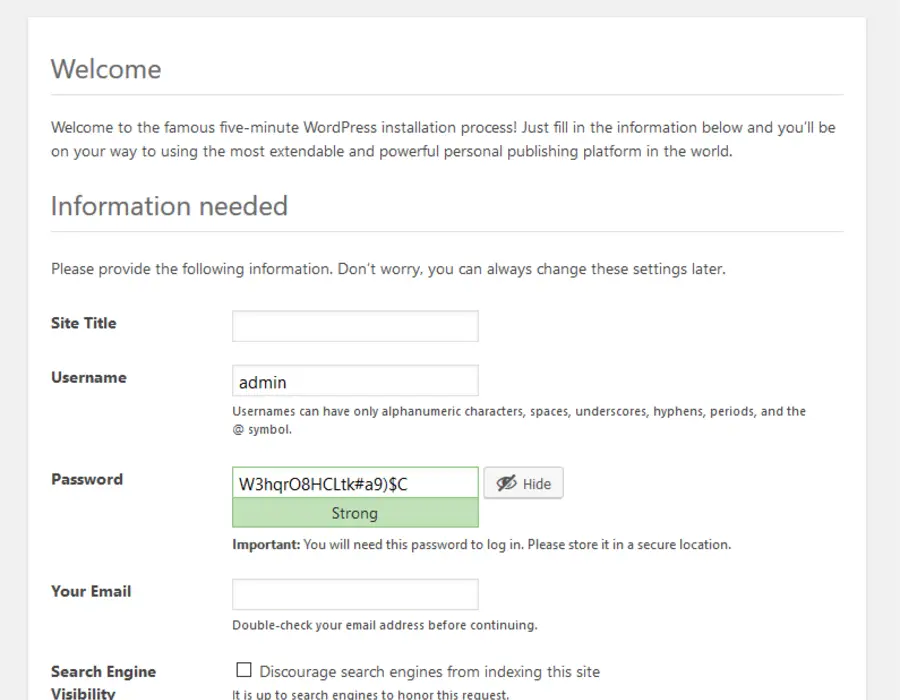Viewport: 900px width, 700px height.
Task: Click the 'Please provide the following information' text
Action: pyautogui.click(x=389, y=269)
